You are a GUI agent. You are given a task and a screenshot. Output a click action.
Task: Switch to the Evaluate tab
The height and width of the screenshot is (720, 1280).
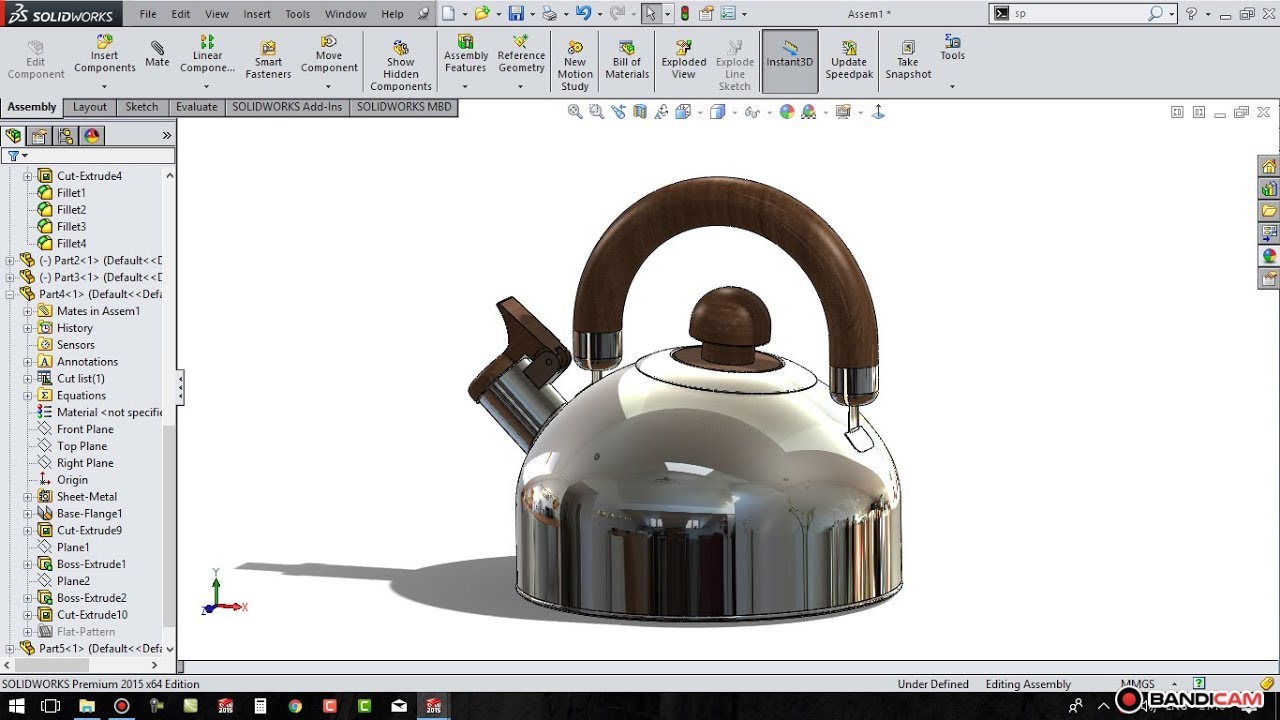[197, 107]
